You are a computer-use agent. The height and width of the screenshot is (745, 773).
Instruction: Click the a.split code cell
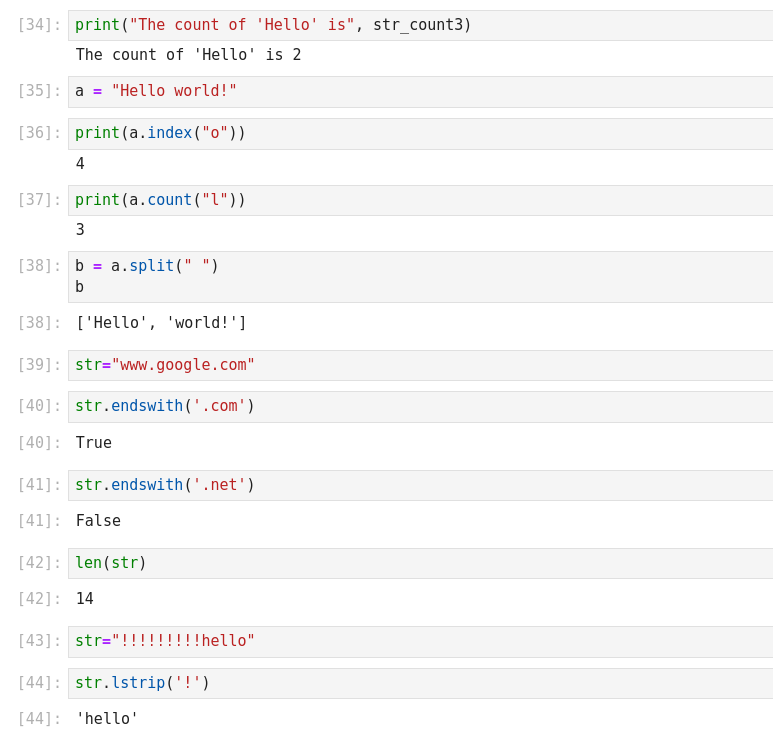420,276
